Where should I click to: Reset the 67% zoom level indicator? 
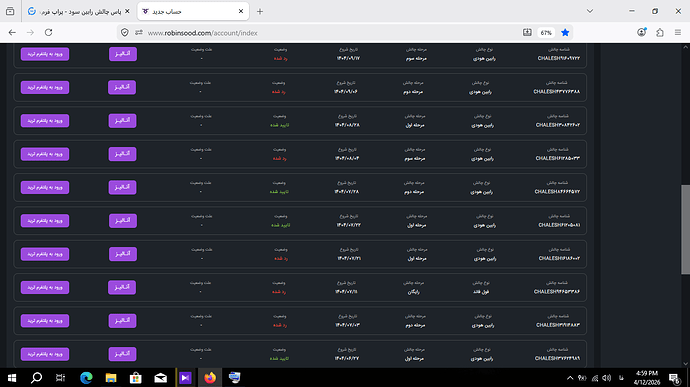(546, 33)
